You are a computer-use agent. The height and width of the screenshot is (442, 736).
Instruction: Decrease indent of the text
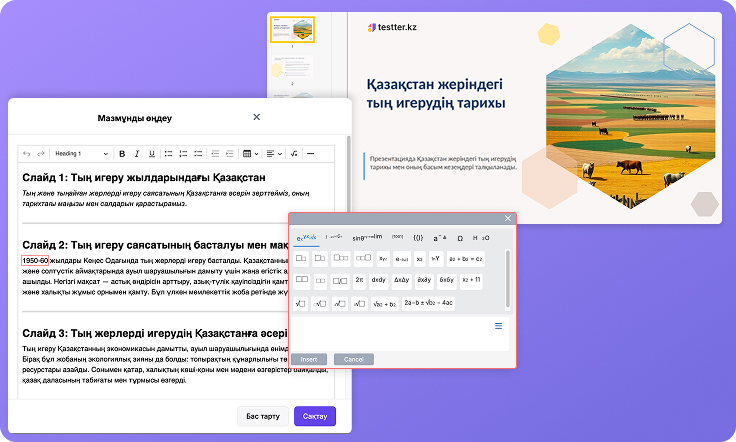[215, 154]
